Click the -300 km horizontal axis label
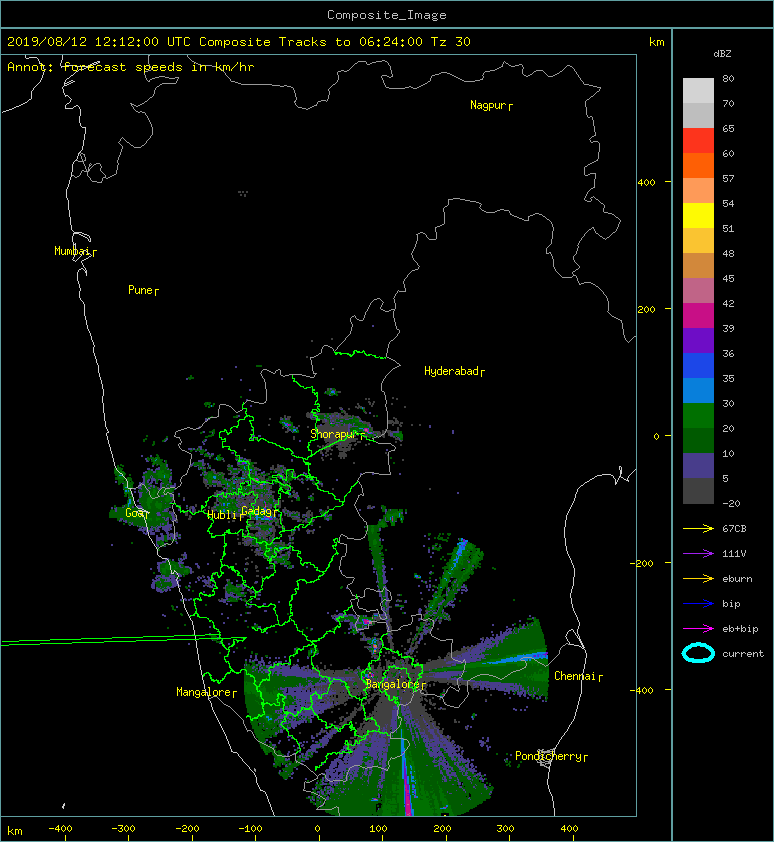 coord(124,829)
